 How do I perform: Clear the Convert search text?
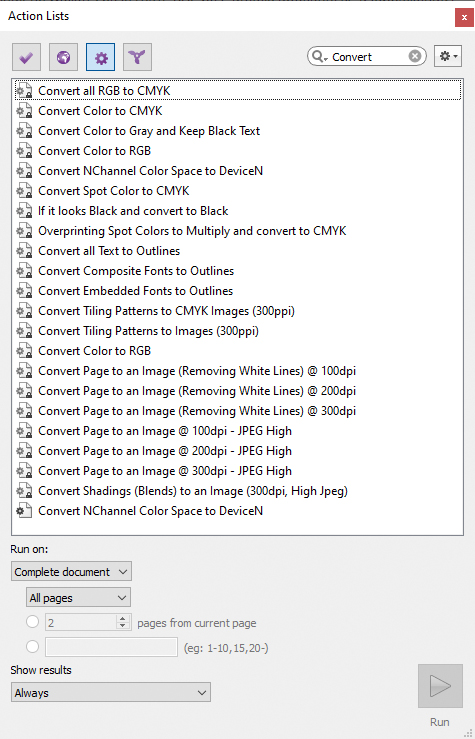click(415, 57)
